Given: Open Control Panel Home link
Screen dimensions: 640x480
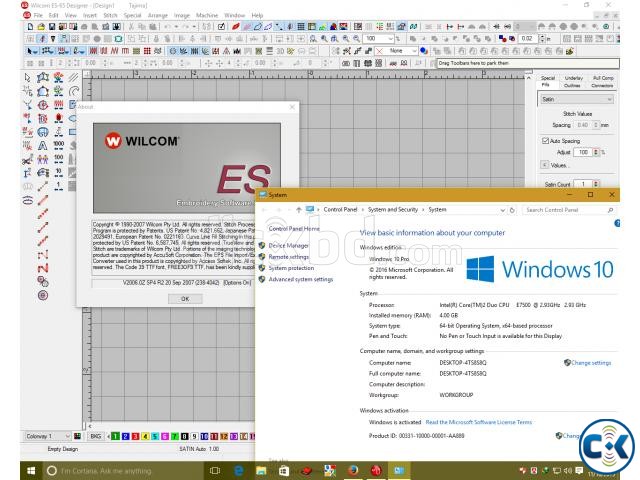Looking at the screenshot, I should [294, 229].
